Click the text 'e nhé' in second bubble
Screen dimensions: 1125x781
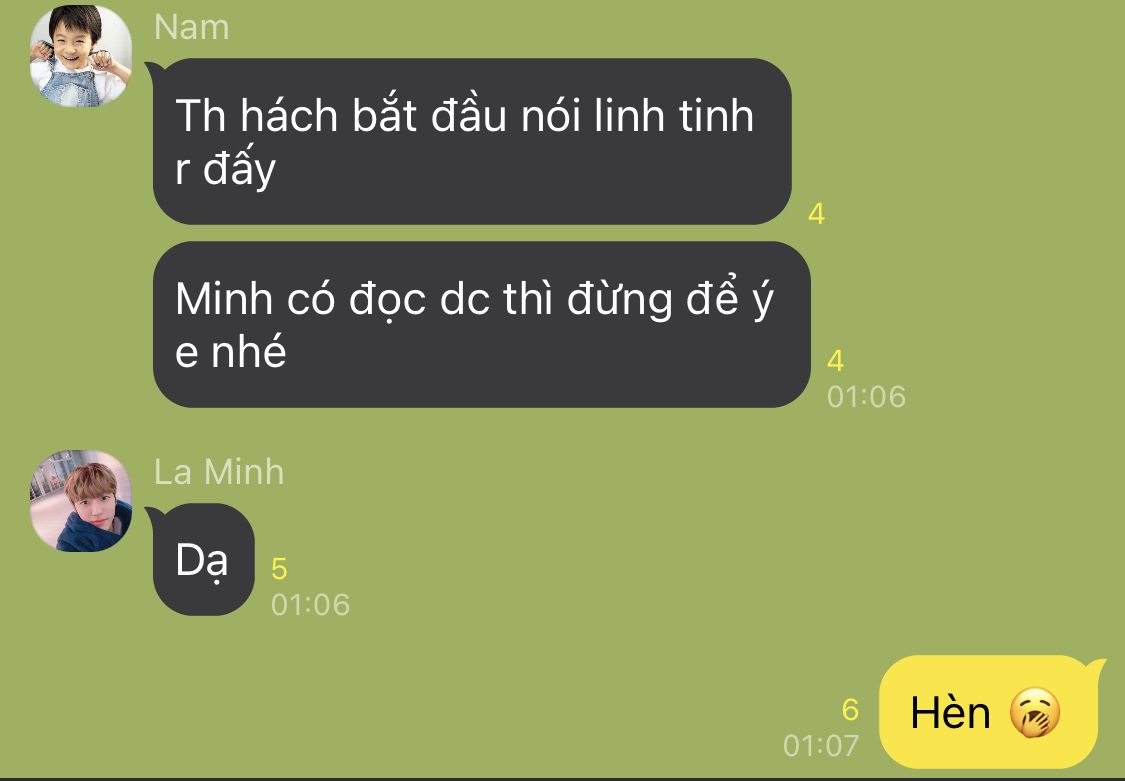click(x=231, y=353)
